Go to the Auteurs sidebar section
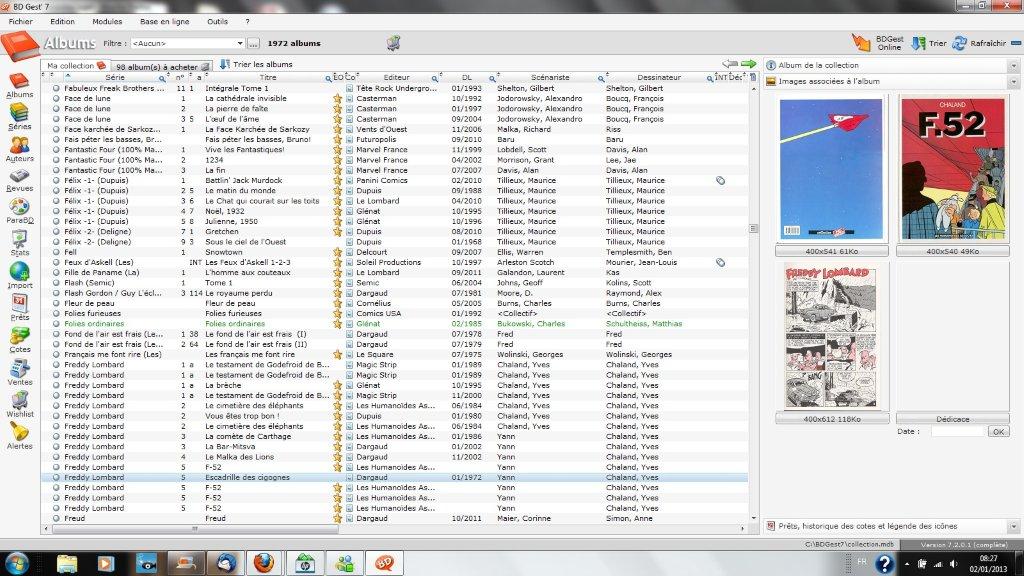The height and width of the screenshot is (576, 1024). (18, 149)
